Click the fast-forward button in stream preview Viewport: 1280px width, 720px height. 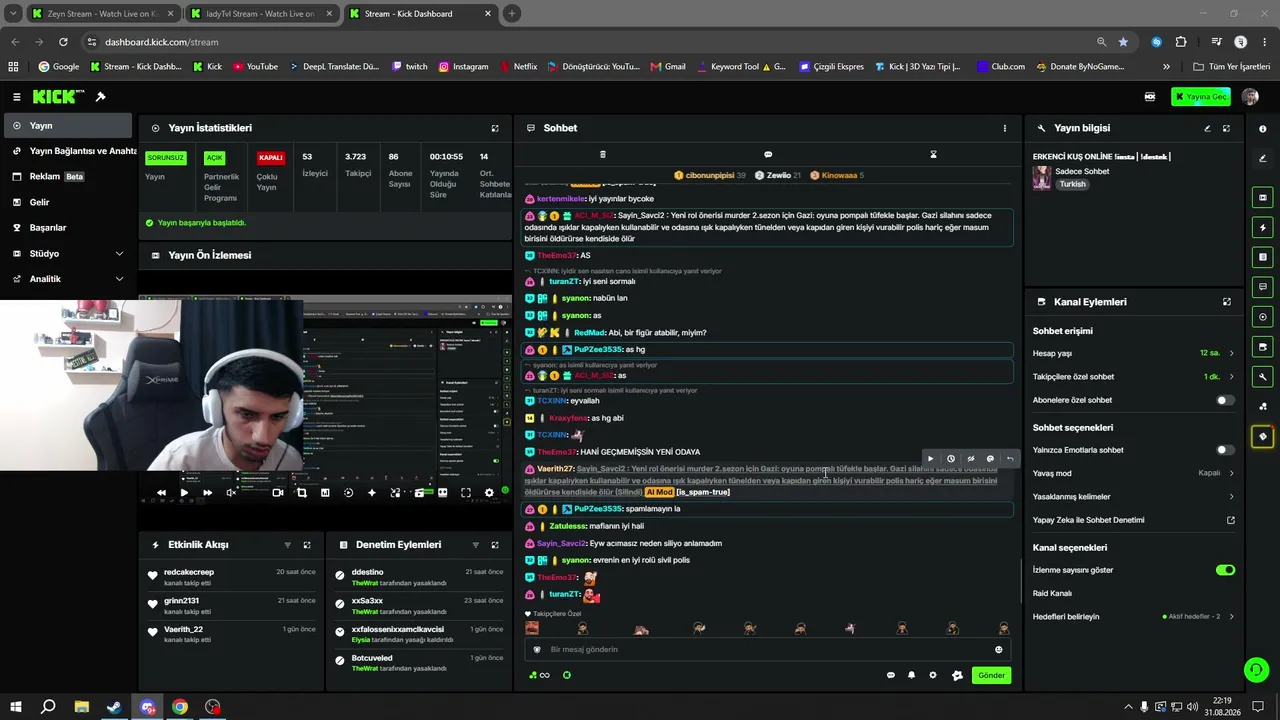coord(207,493)
